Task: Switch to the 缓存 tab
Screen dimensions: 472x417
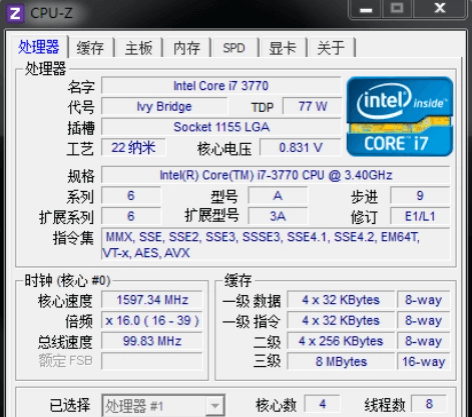Action: click(x=90, y=48)
